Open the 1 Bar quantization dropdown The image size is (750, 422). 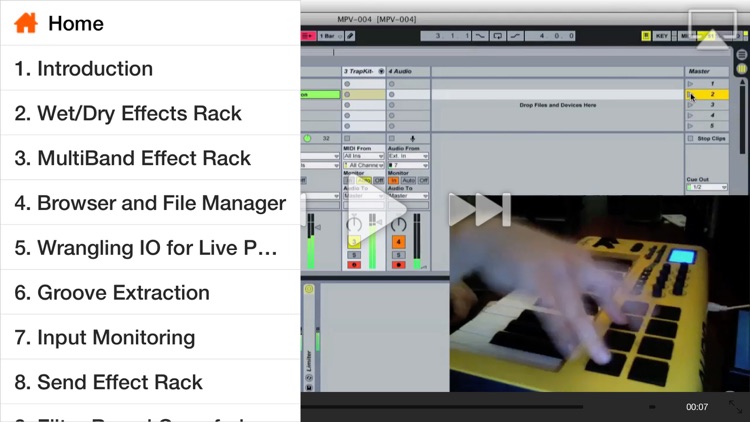coord(331,36)
